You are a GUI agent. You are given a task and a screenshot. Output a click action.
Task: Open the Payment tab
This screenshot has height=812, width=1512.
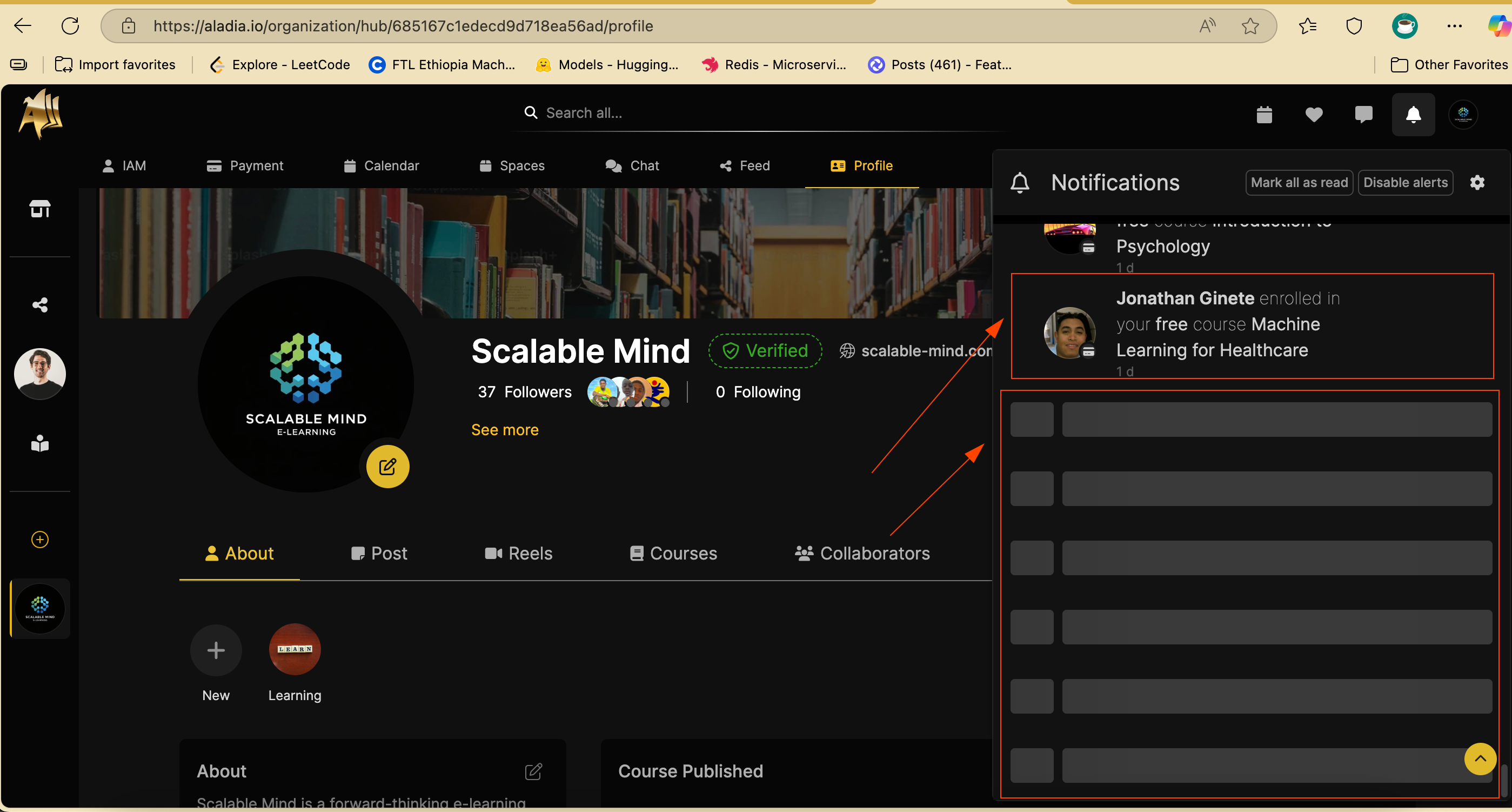click(x=245, y=166)
